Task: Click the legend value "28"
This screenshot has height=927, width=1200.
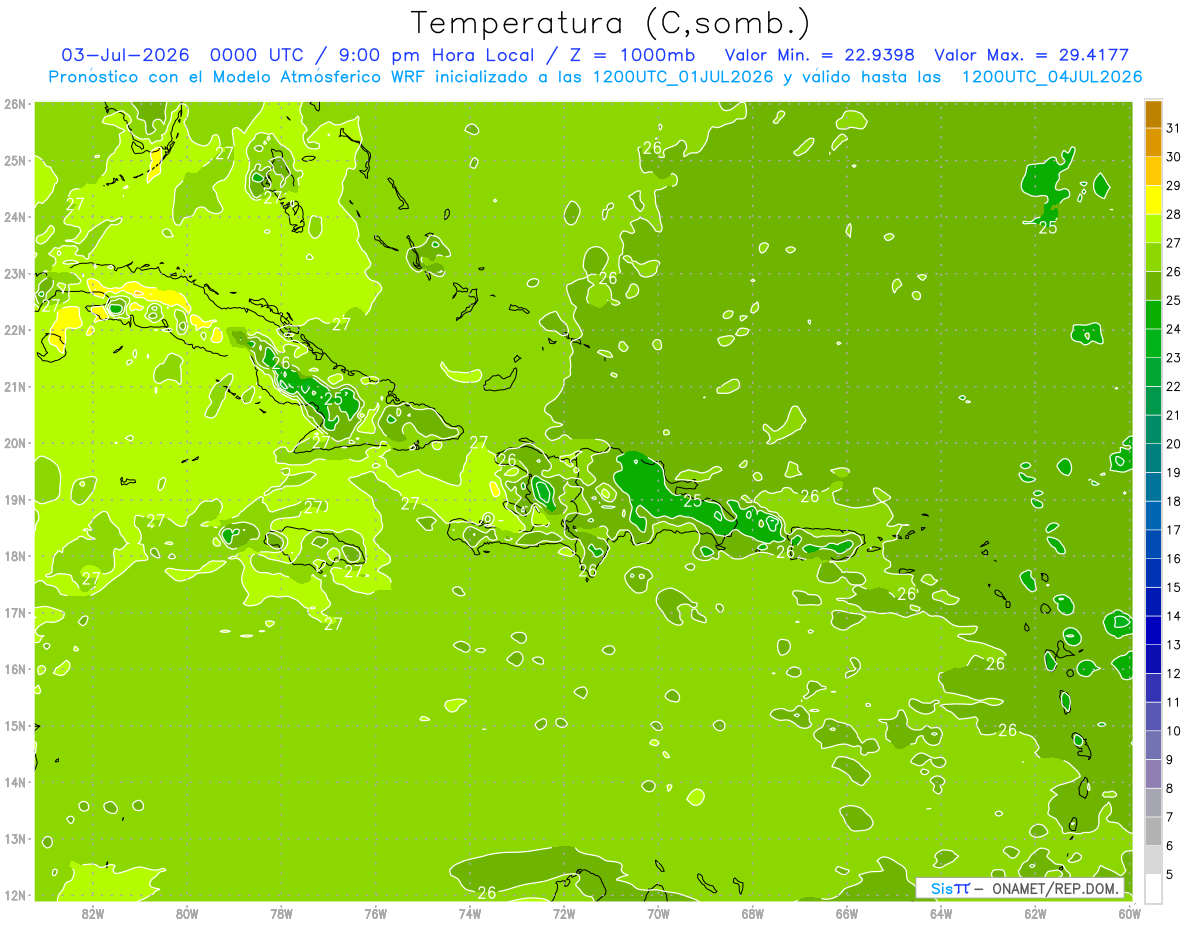Action: [1174, 214]
